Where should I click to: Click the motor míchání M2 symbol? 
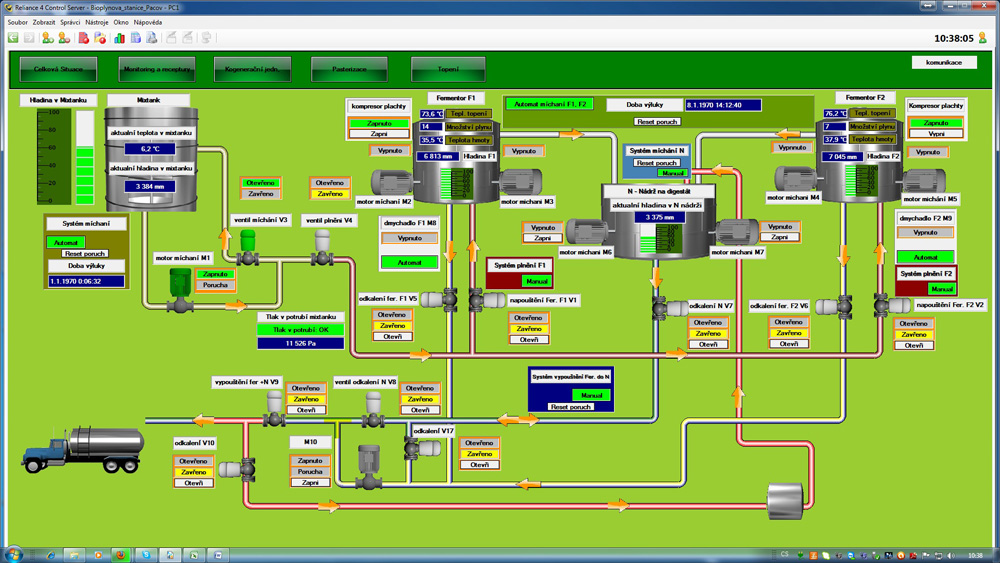[x=392, y=183]
